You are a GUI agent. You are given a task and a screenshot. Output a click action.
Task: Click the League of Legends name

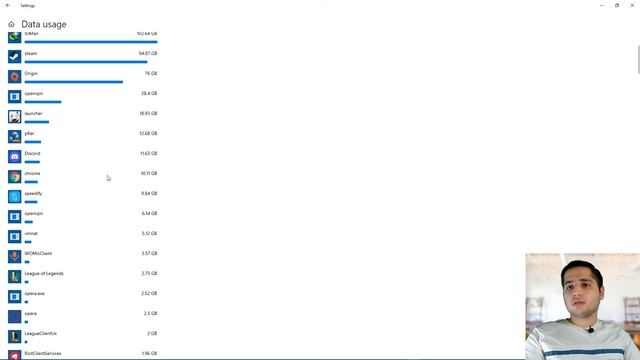click(44, 273)
